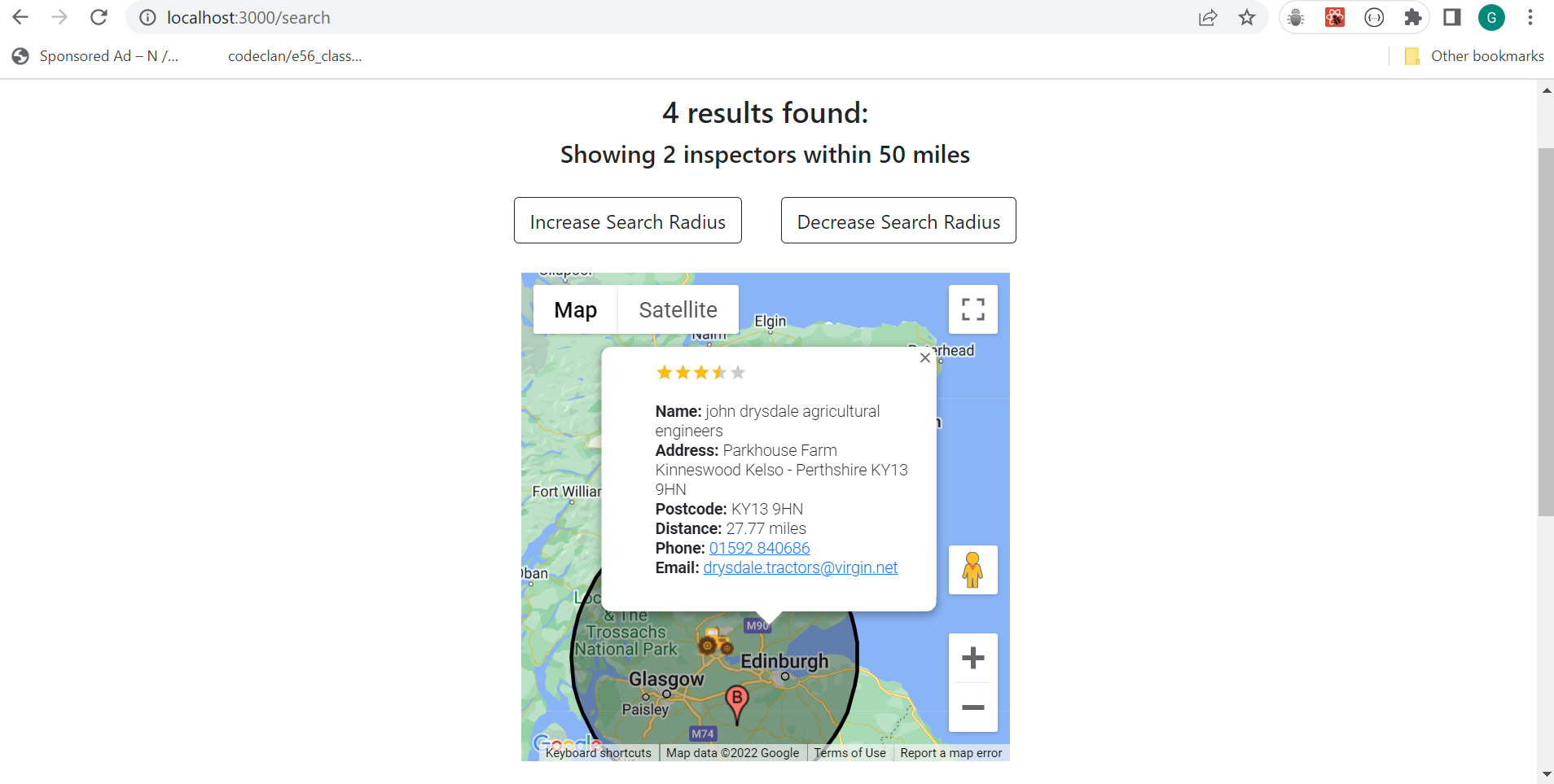Viewport: 1554px width, 784px height.
Task: Click the React DevTools extension icon
Action: (x=1334, y=17)
